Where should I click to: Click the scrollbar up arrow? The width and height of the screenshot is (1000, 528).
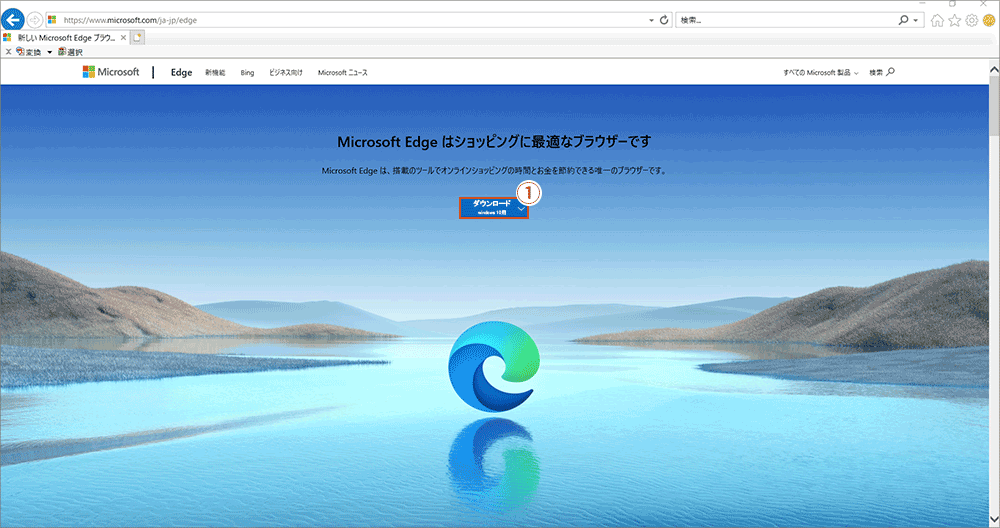tap(994, 69)
